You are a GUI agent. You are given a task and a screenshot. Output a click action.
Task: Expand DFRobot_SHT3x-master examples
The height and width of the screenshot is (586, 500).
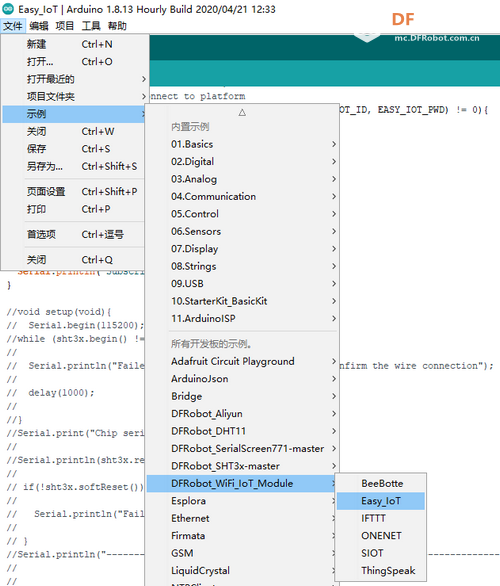click(x=243, y=466)
